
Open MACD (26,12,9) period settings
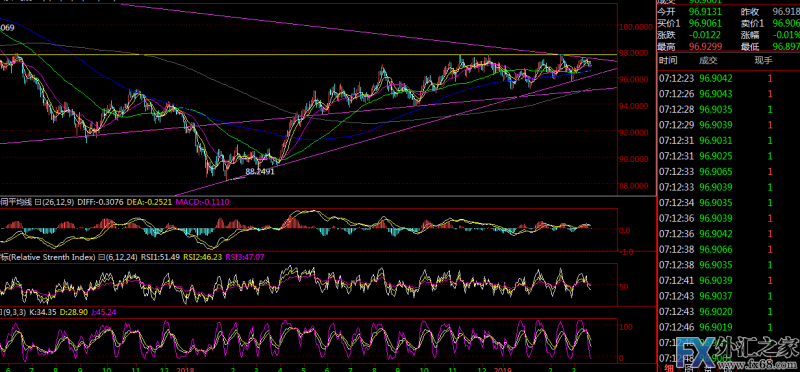55,202
